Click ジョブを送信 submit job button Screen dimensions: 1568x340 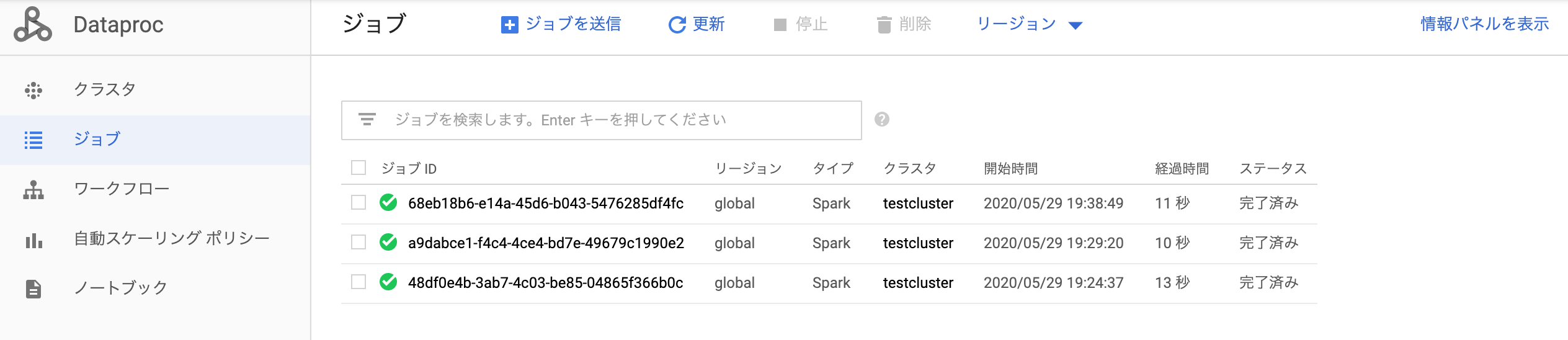561,24
